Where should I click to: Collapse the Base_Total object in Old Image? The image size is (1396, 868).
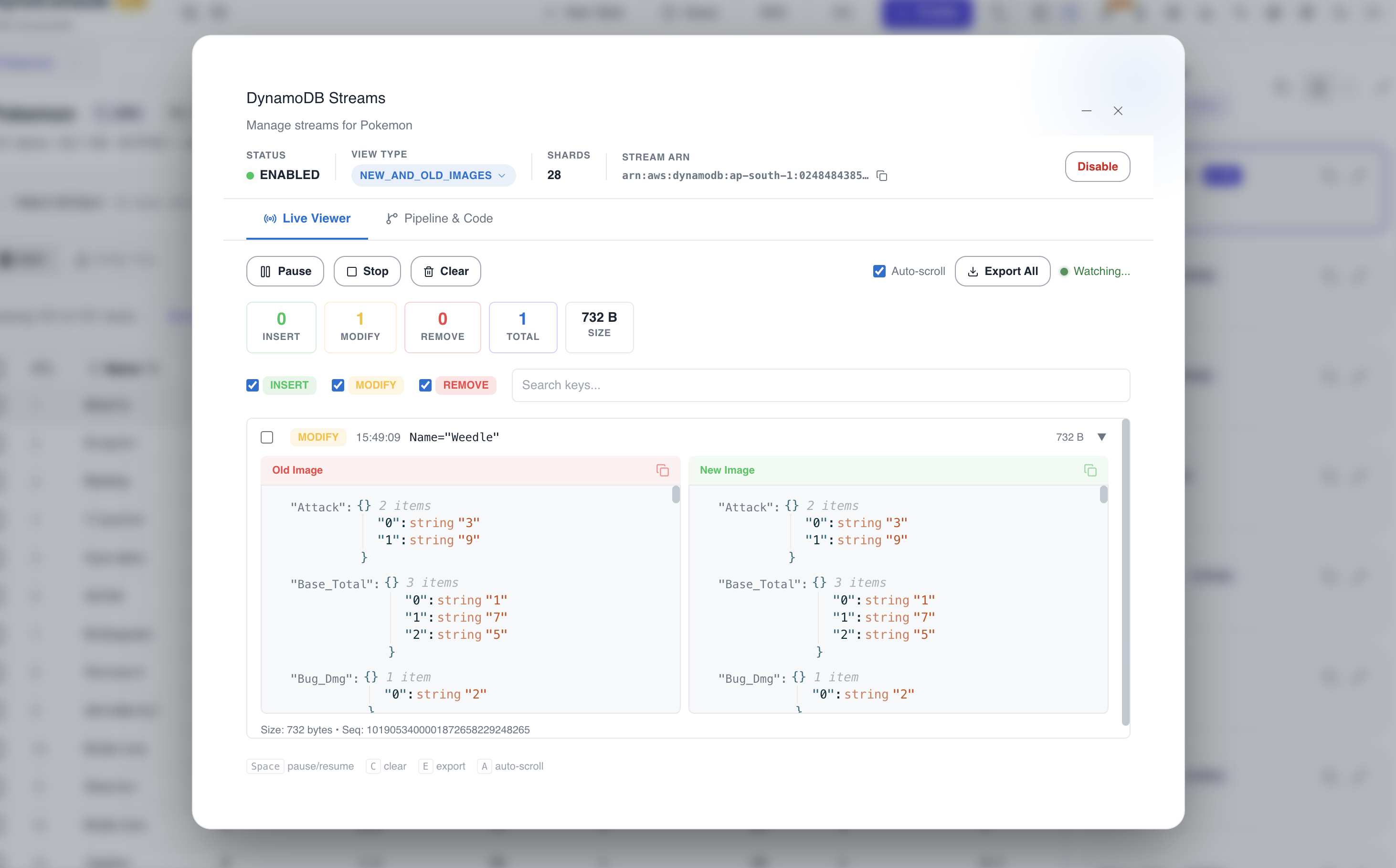(x=391, y=582)
